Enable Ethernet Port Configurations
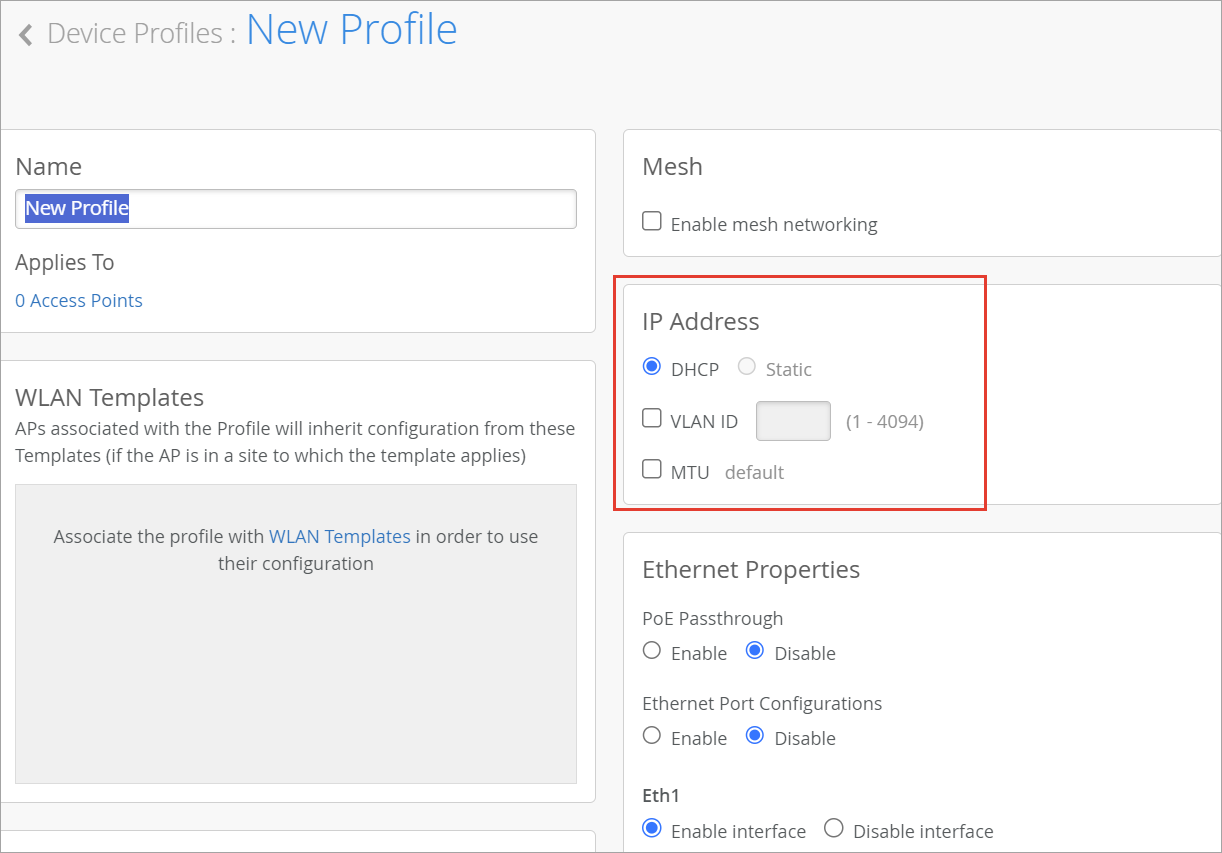The width and height of the screenshot is (1222, 853). [652, 736]
